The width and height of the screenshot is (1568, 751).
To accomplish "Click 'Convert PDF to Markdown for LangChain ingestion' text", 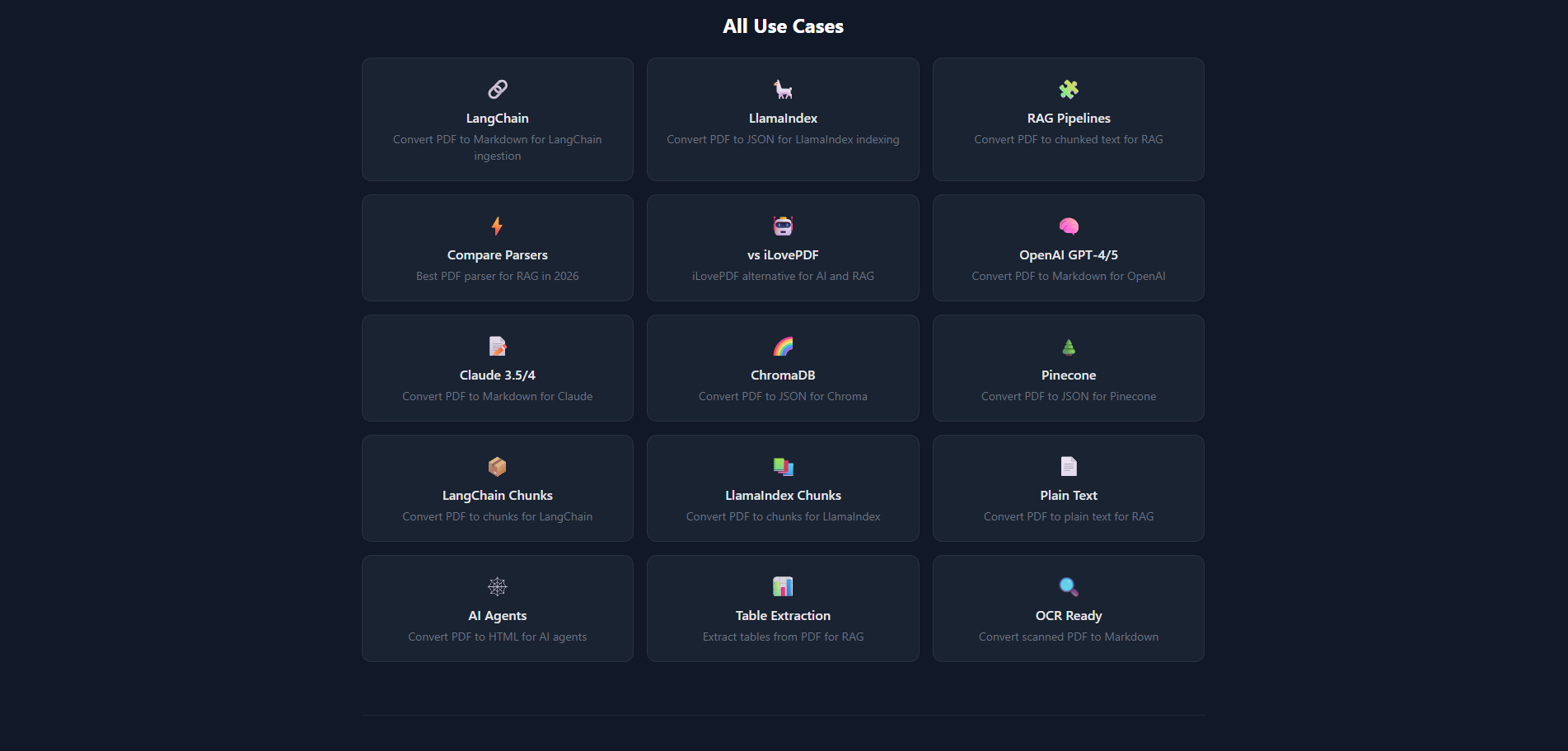I will pos(498,148).
